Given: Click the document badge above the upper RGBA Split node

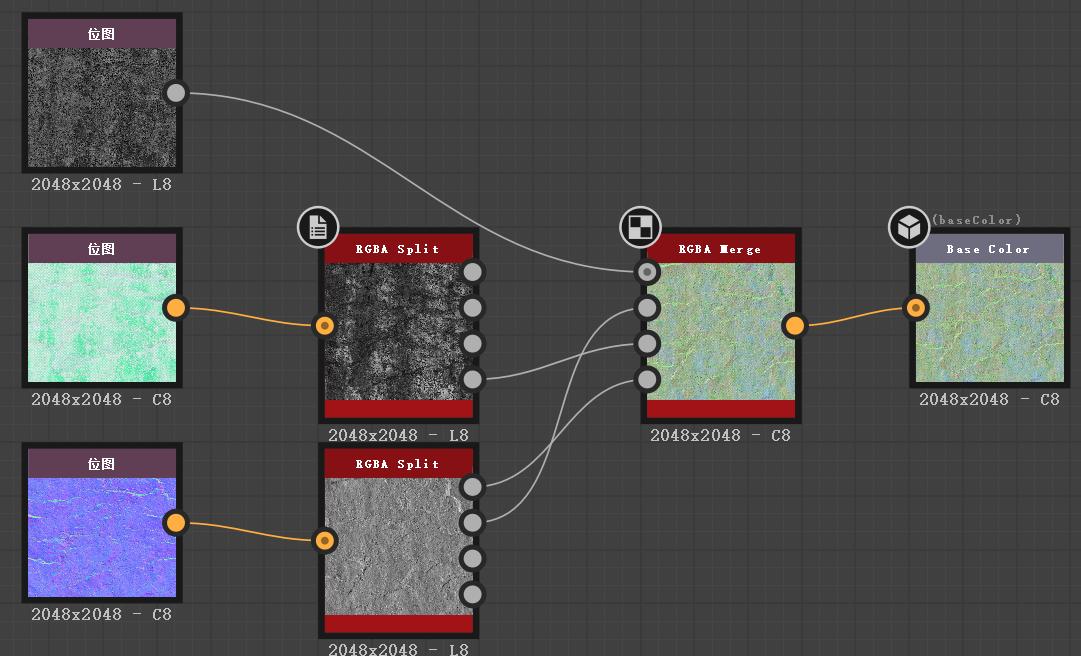Looking at the screenshot, I should (318, 227).
